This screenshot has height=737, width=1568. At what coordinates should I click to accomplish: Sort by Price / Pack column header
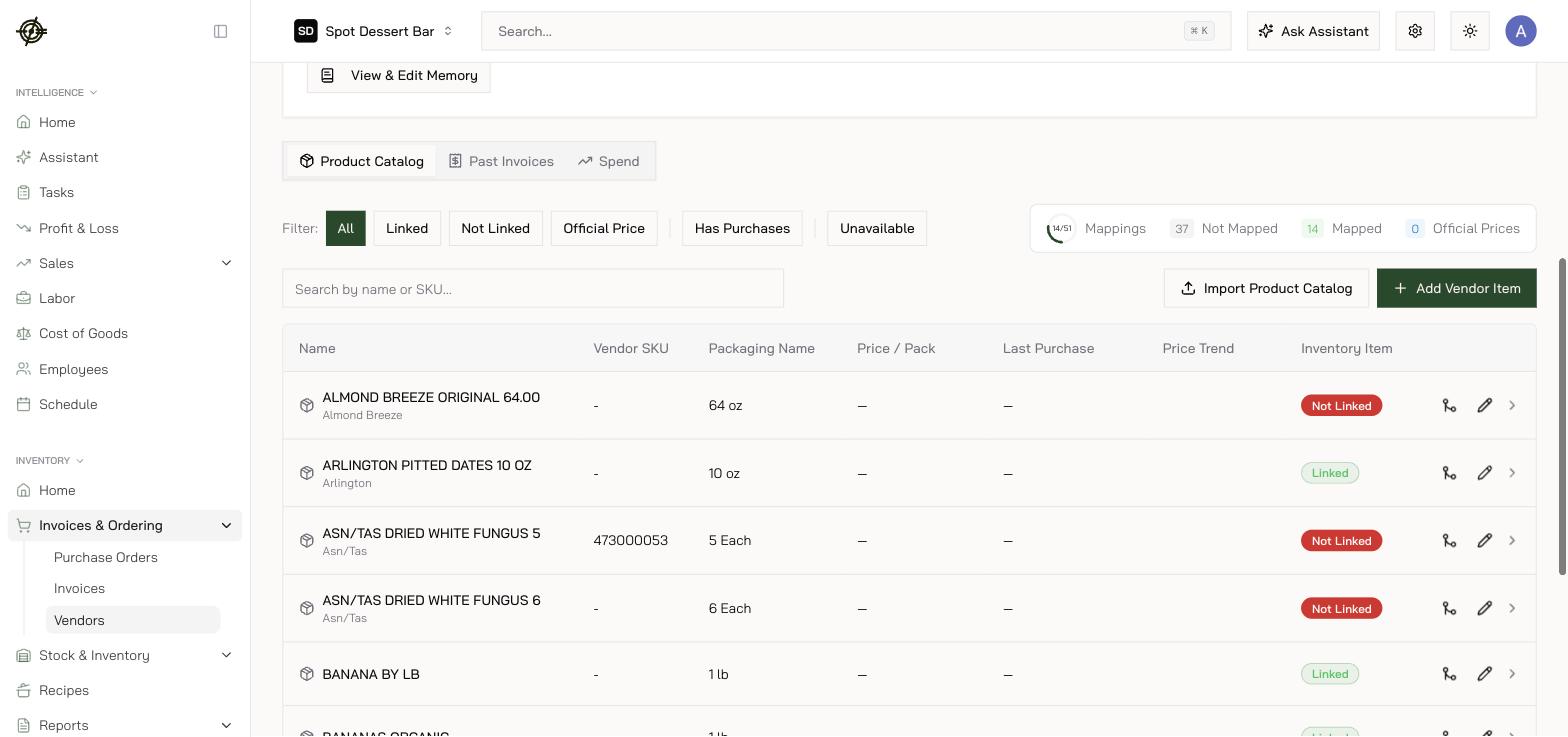click(x=896, y=348)
